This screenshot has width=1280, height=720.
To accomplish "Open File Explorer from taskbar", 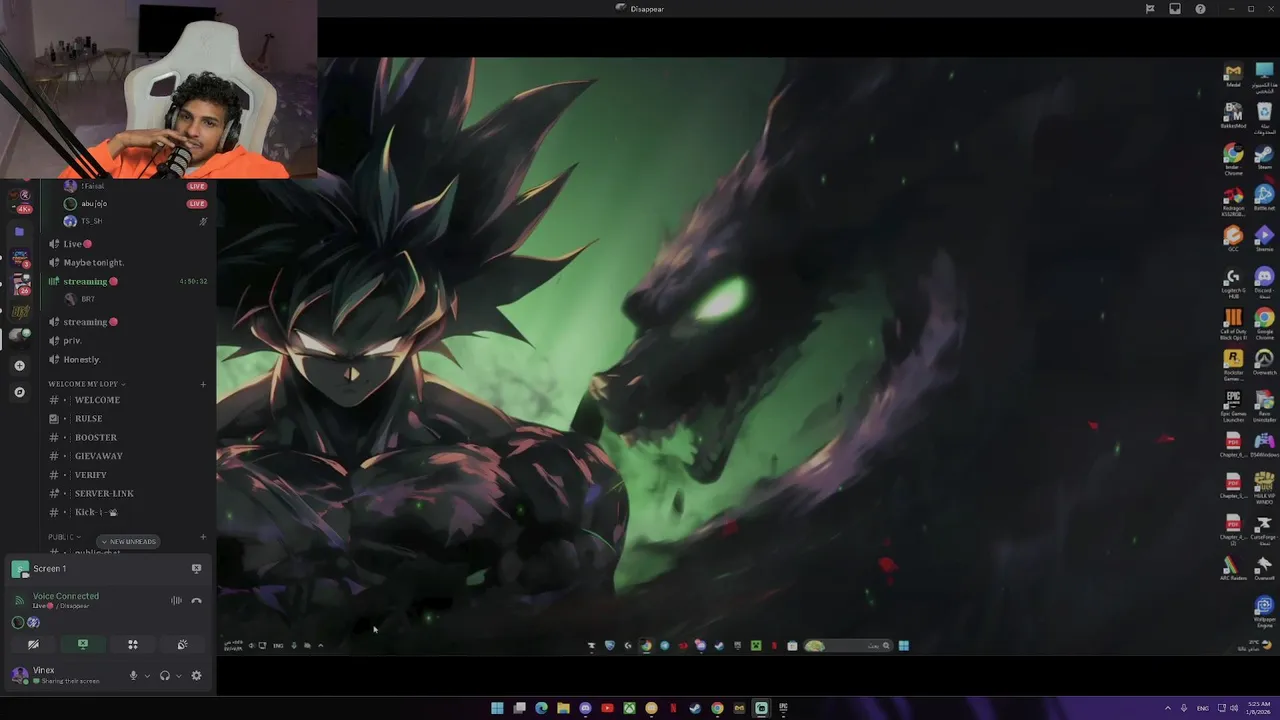I will 563,708.
